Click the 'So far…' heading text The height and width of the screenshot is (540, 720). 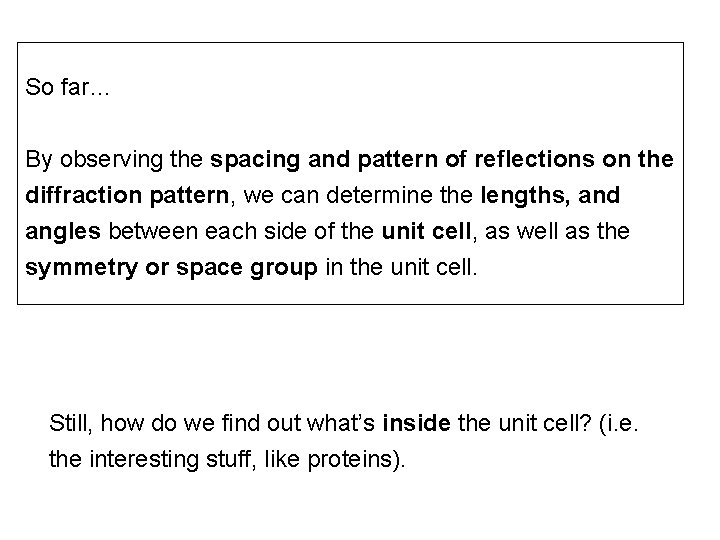(x=69, y=88)
